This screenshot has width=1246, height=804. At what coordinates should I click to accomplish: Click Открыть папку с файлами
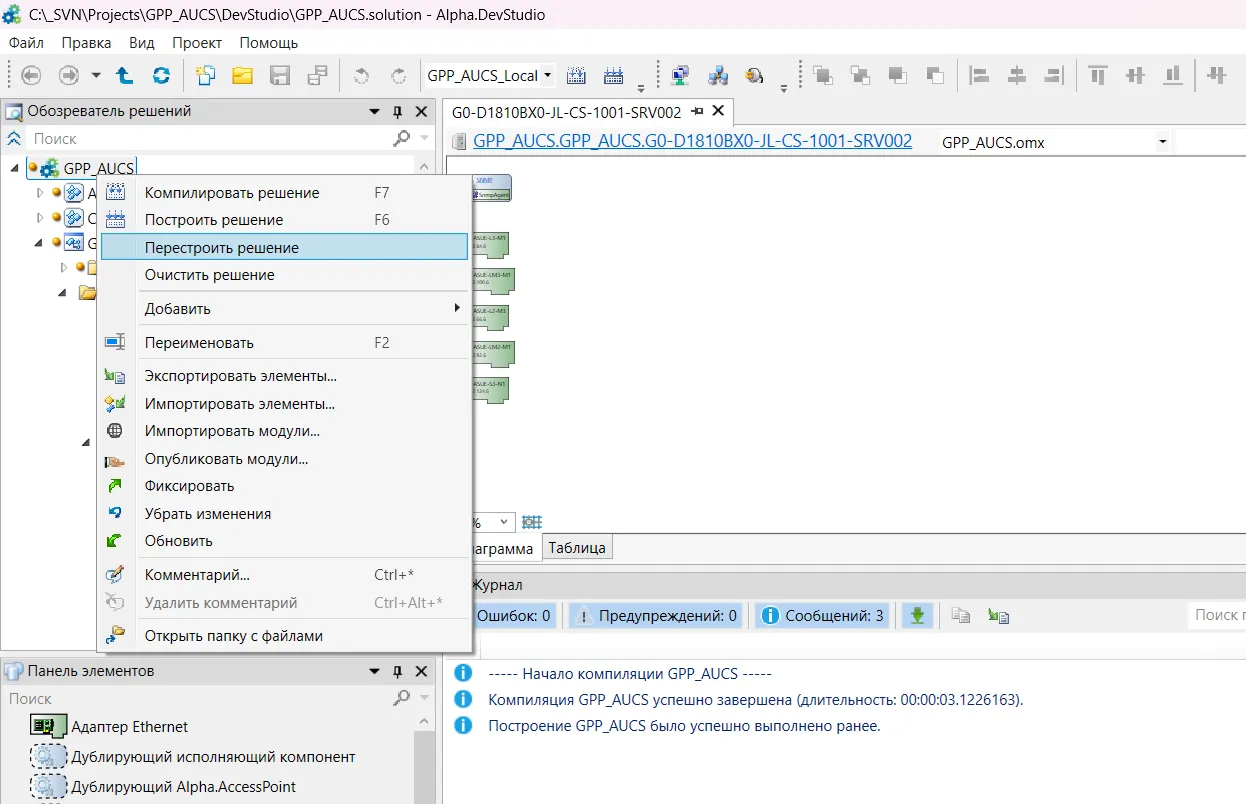point(284,635)
